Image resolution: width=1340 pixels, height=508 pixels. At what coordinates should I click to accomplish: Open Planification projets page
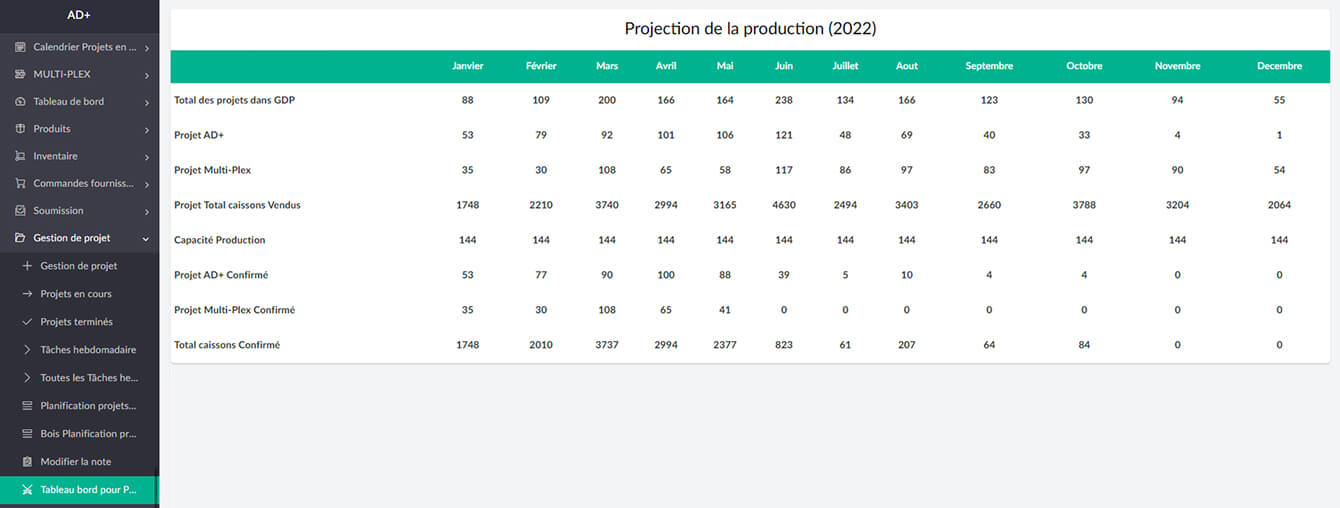88,406
